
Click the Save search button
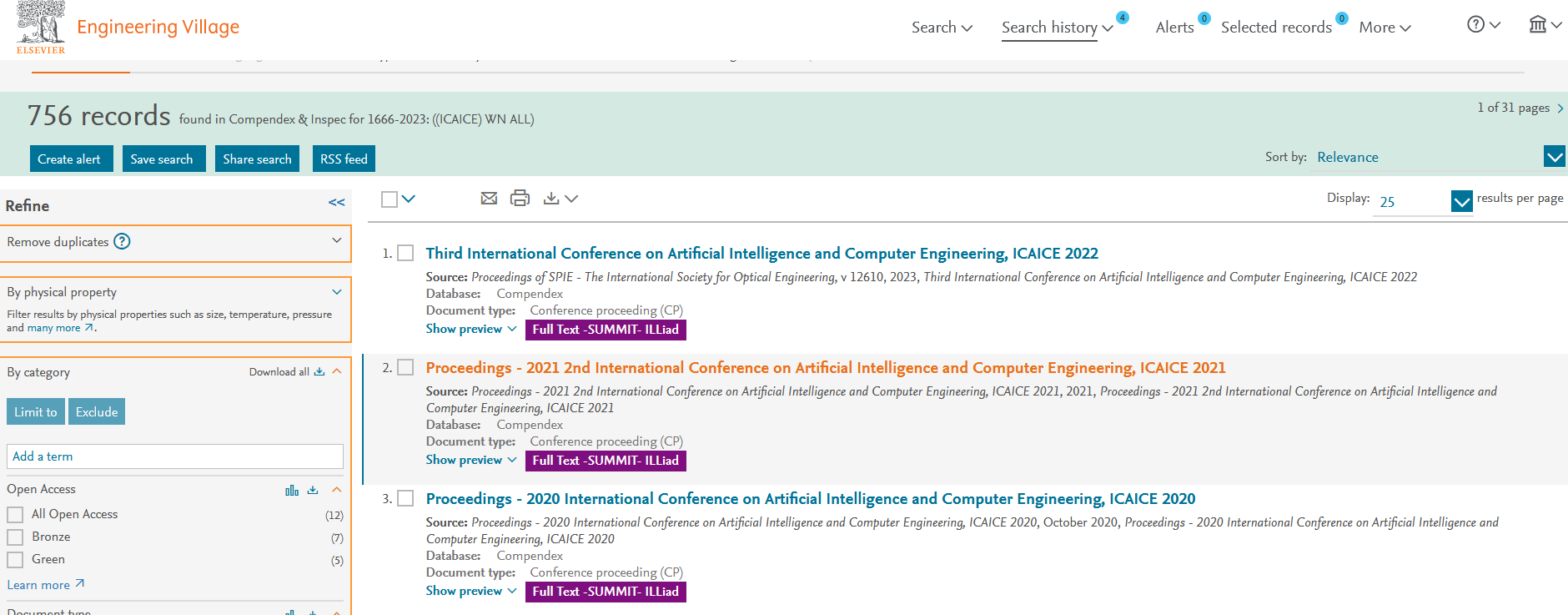[x=163, y=159]
